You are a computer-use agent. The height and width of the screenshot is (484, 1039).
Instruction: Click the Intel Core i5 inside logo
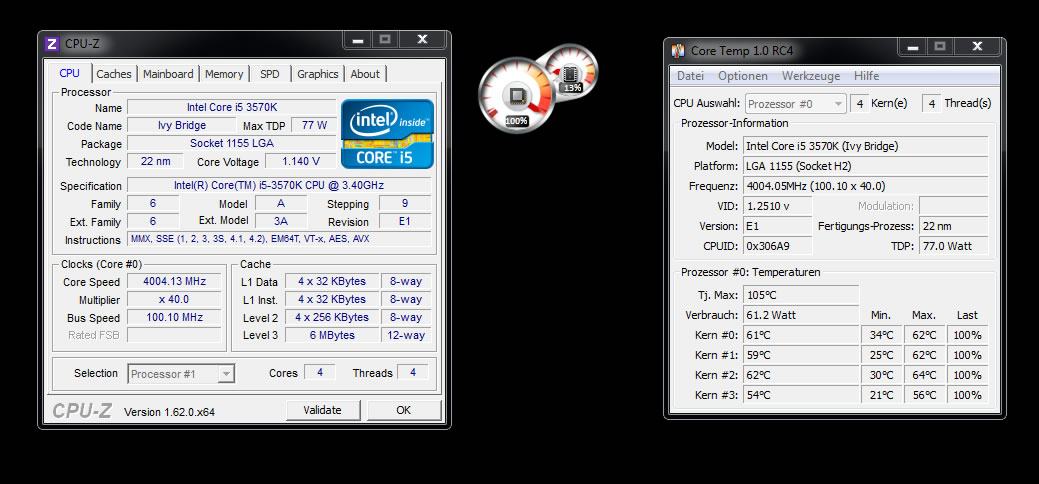[x=387, y=134]
